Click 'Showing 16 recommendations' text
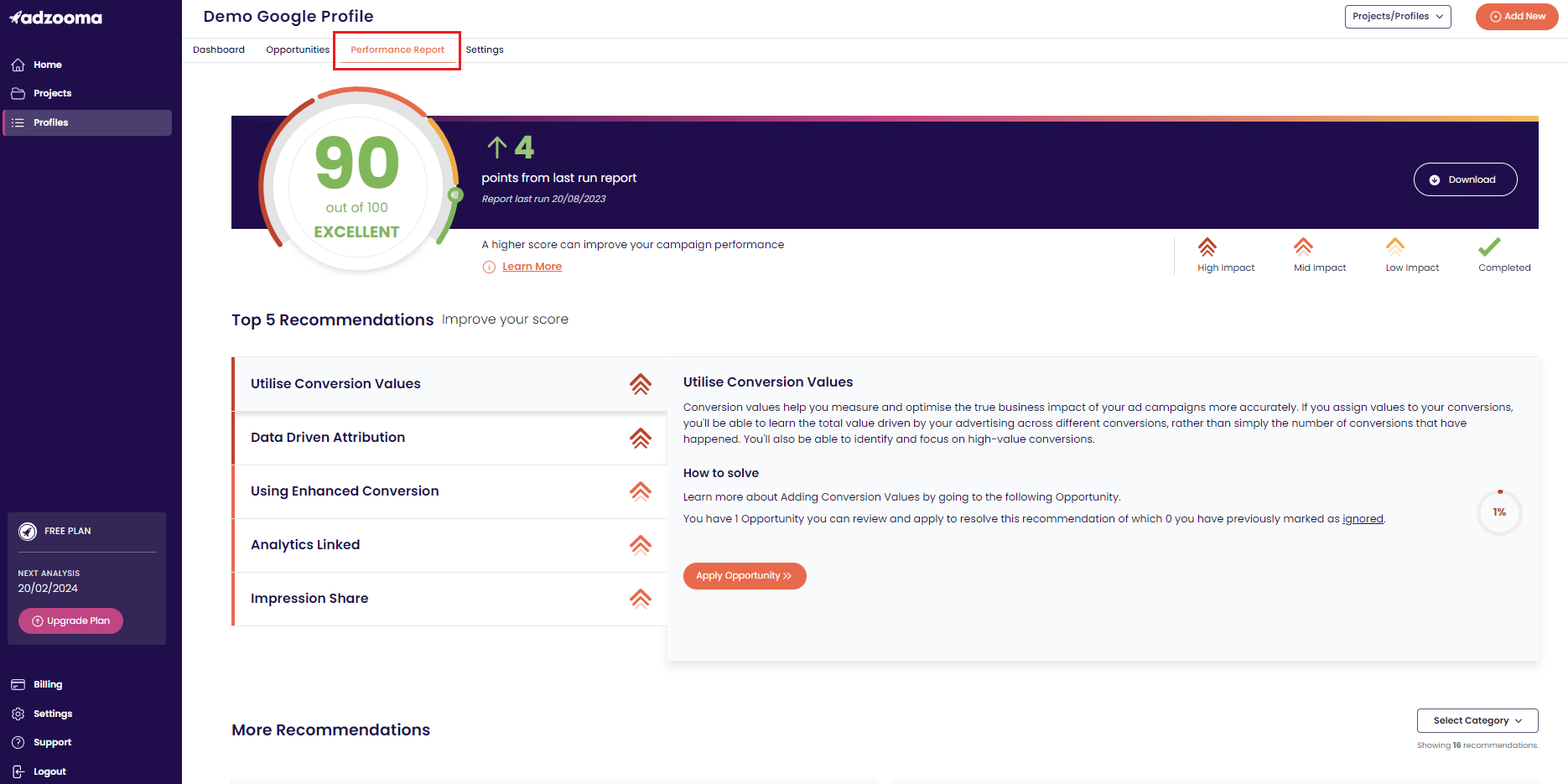 coord(1477,745)
